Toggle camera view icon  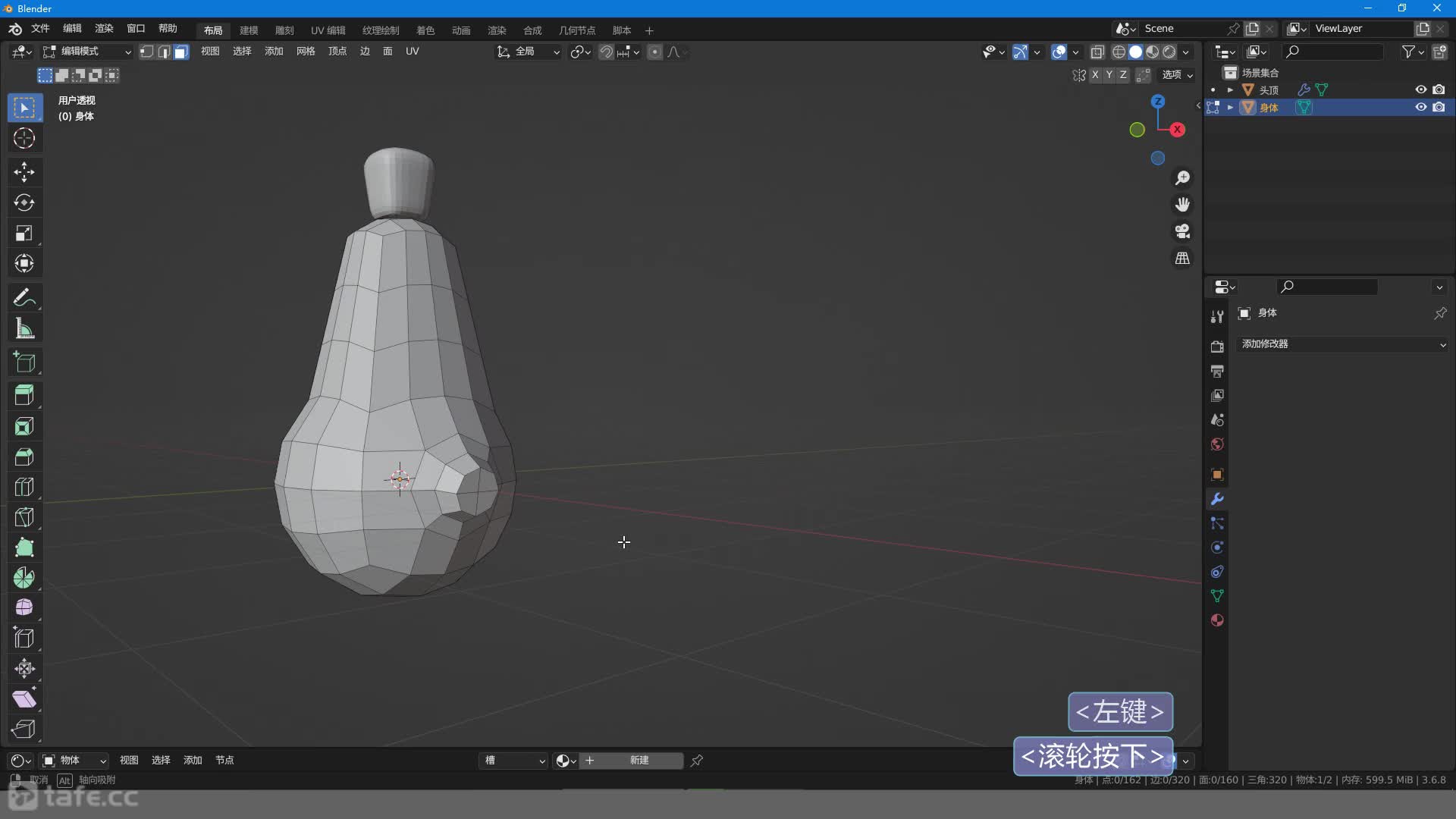tap(1182, 231)
